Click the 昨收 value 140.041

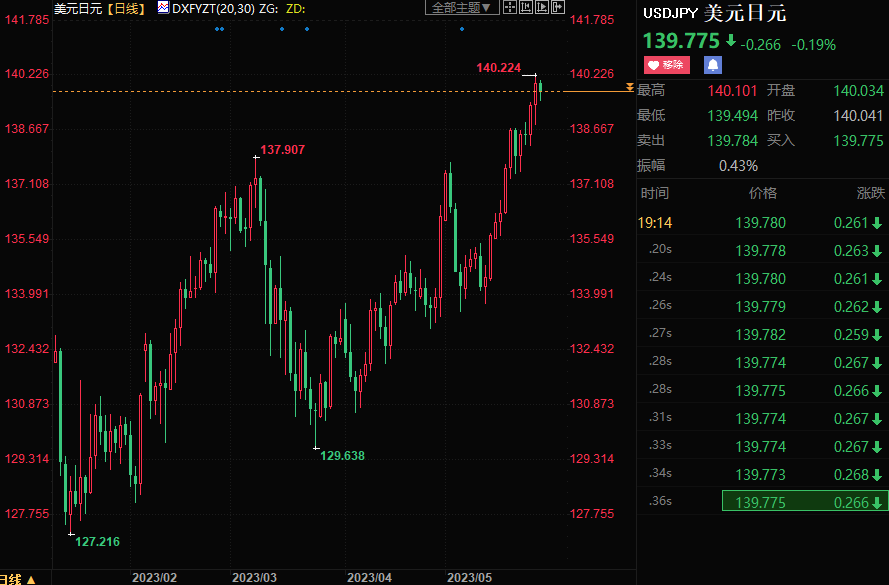pos(858,116)
